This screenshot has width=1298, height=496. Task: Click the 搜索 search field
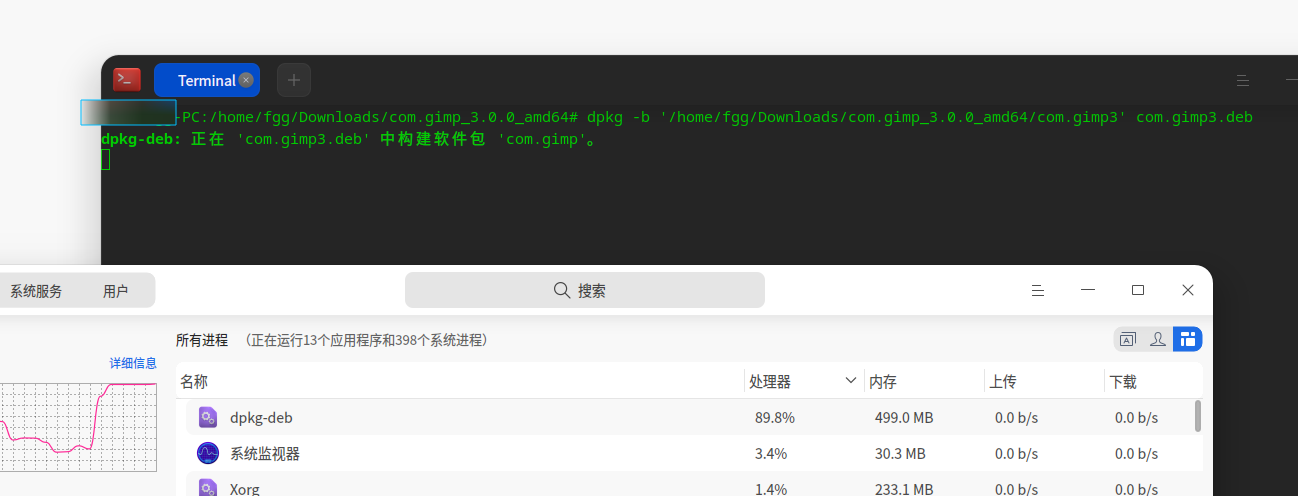point(585,290)
